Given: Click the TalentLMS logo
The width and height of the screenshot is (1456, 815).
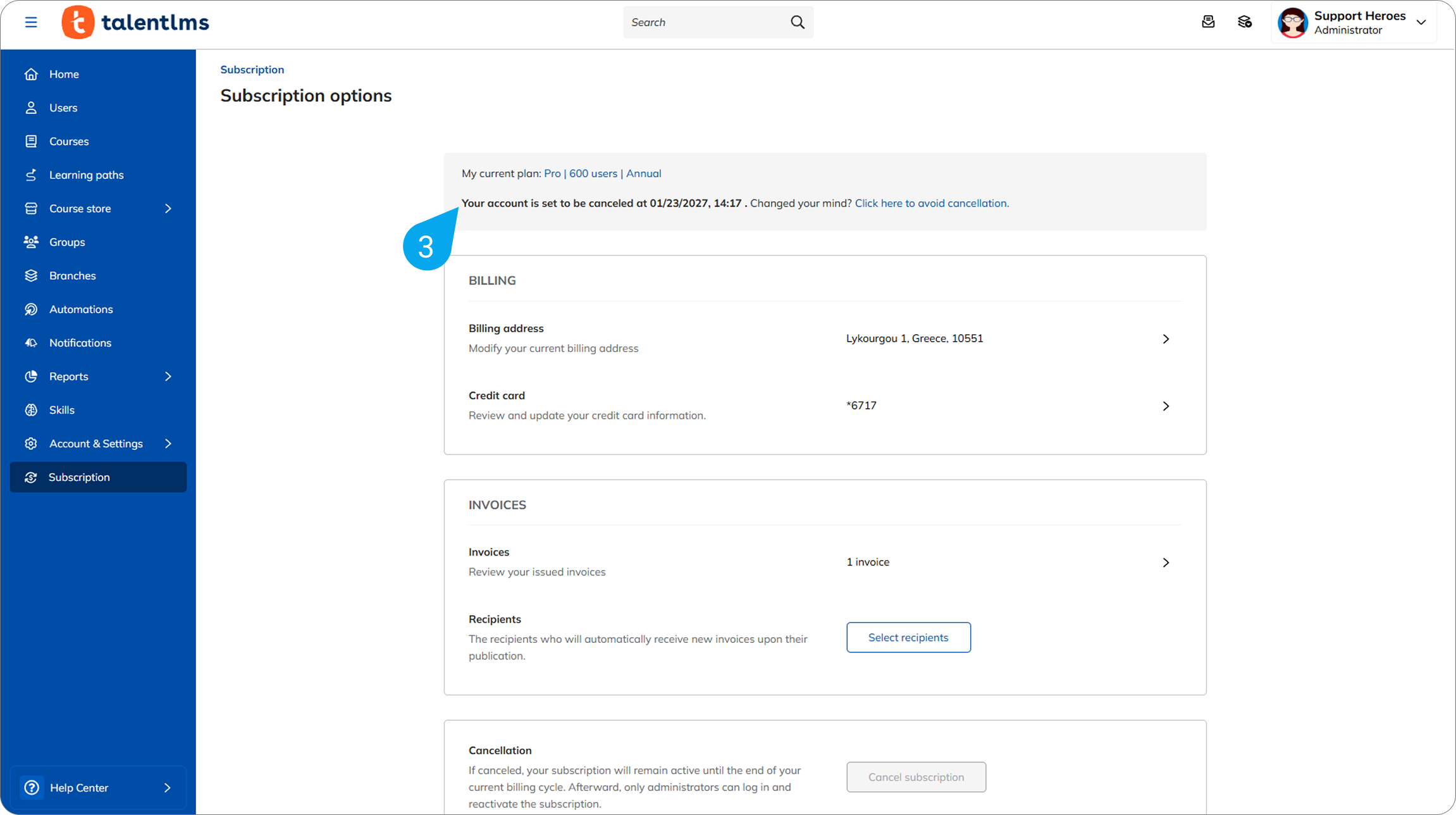Looking at the screenshot, I should pos(135,23).
